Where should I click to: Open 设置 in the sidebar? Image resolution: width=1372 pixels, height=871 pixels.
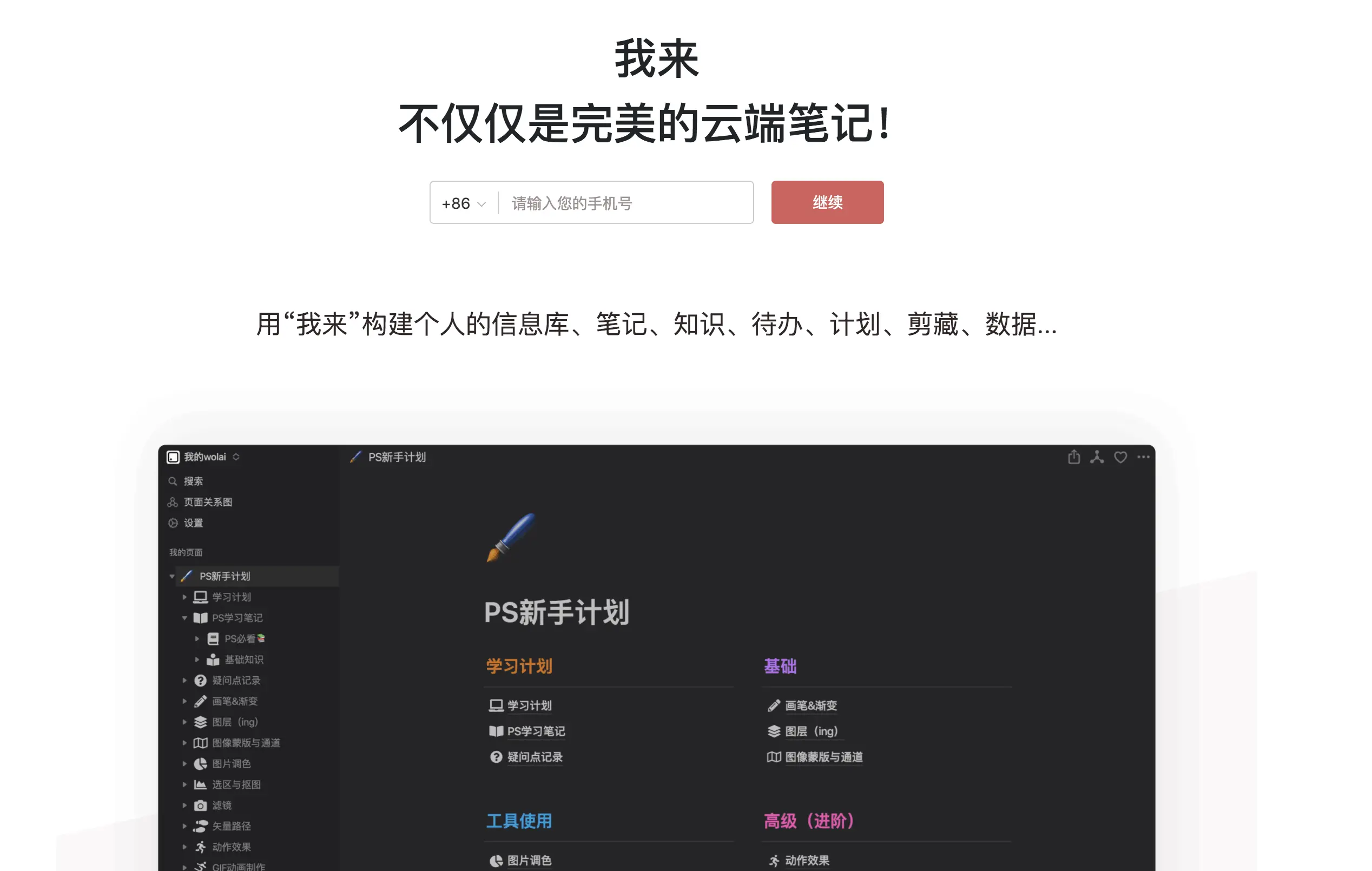193,523
